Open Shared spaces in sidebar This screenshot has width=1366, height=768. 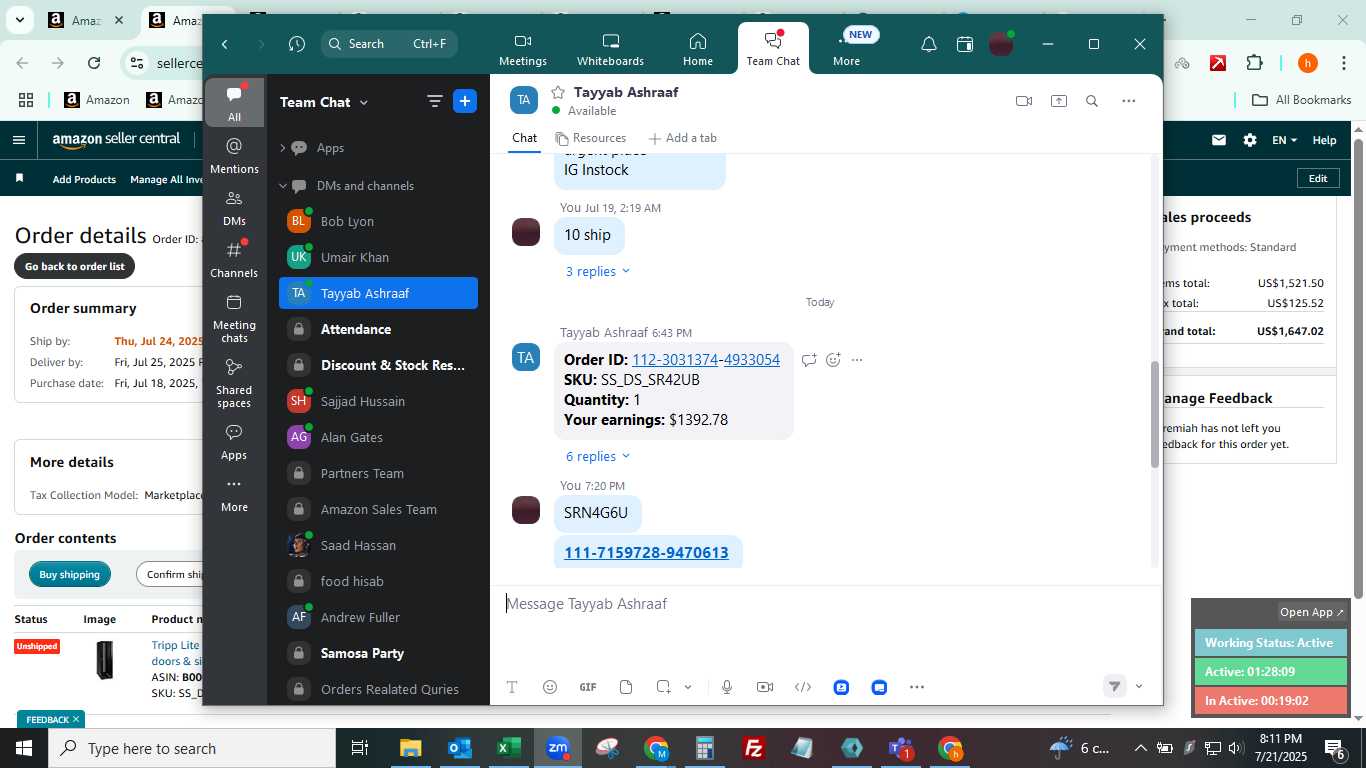[234, 383]
